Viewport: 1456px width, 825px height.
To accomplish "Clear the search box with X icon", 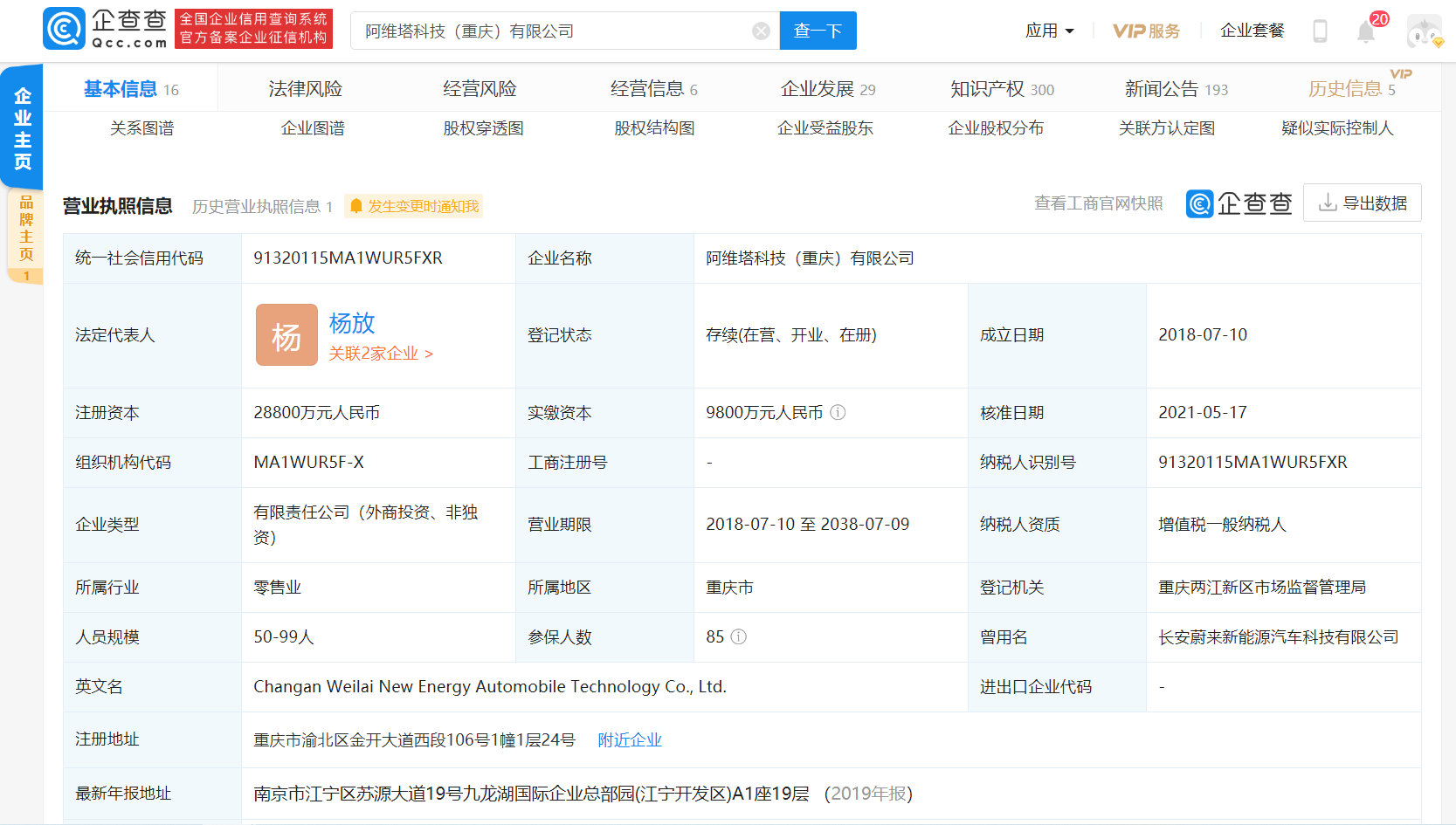I will (761, 31).
